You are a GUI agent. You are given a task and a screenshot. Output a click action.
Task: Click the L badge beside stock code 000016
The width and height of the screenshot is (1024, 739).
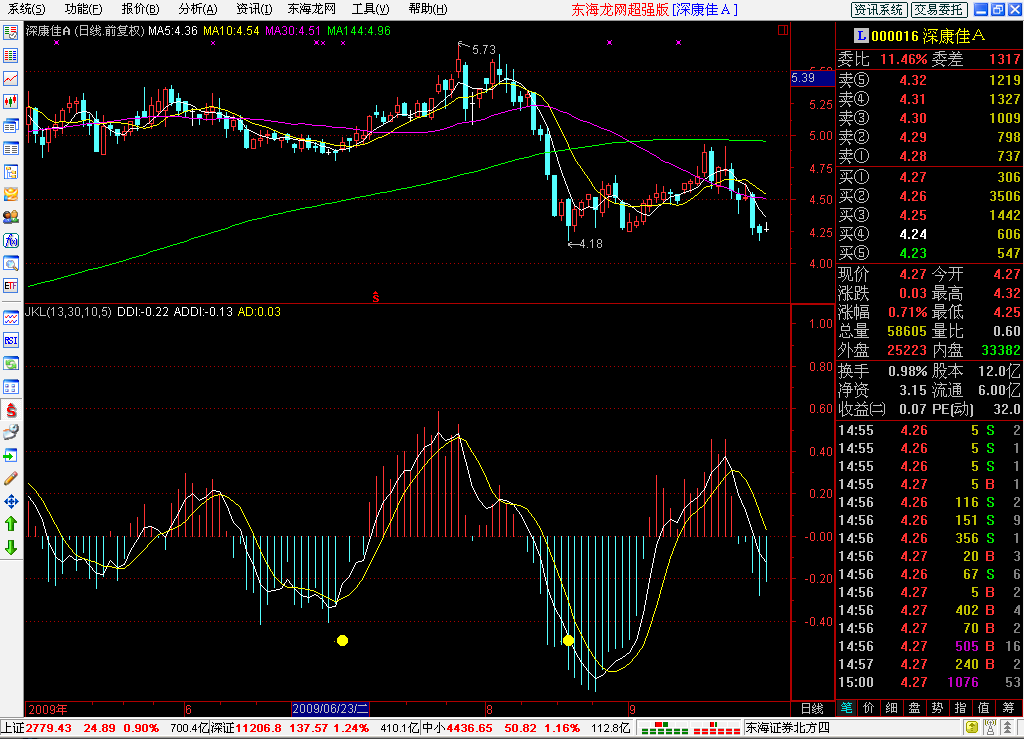point(861,36)
